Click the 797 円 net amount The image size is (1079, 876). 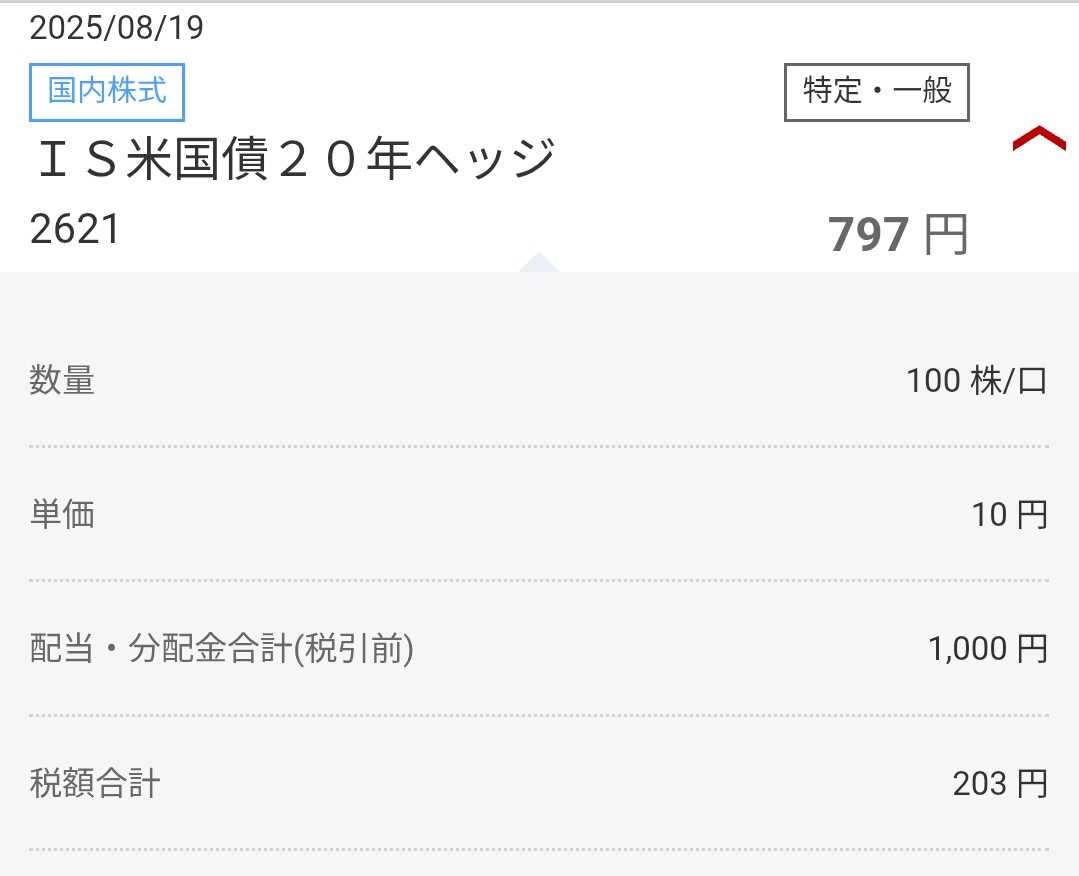(897, 236)
